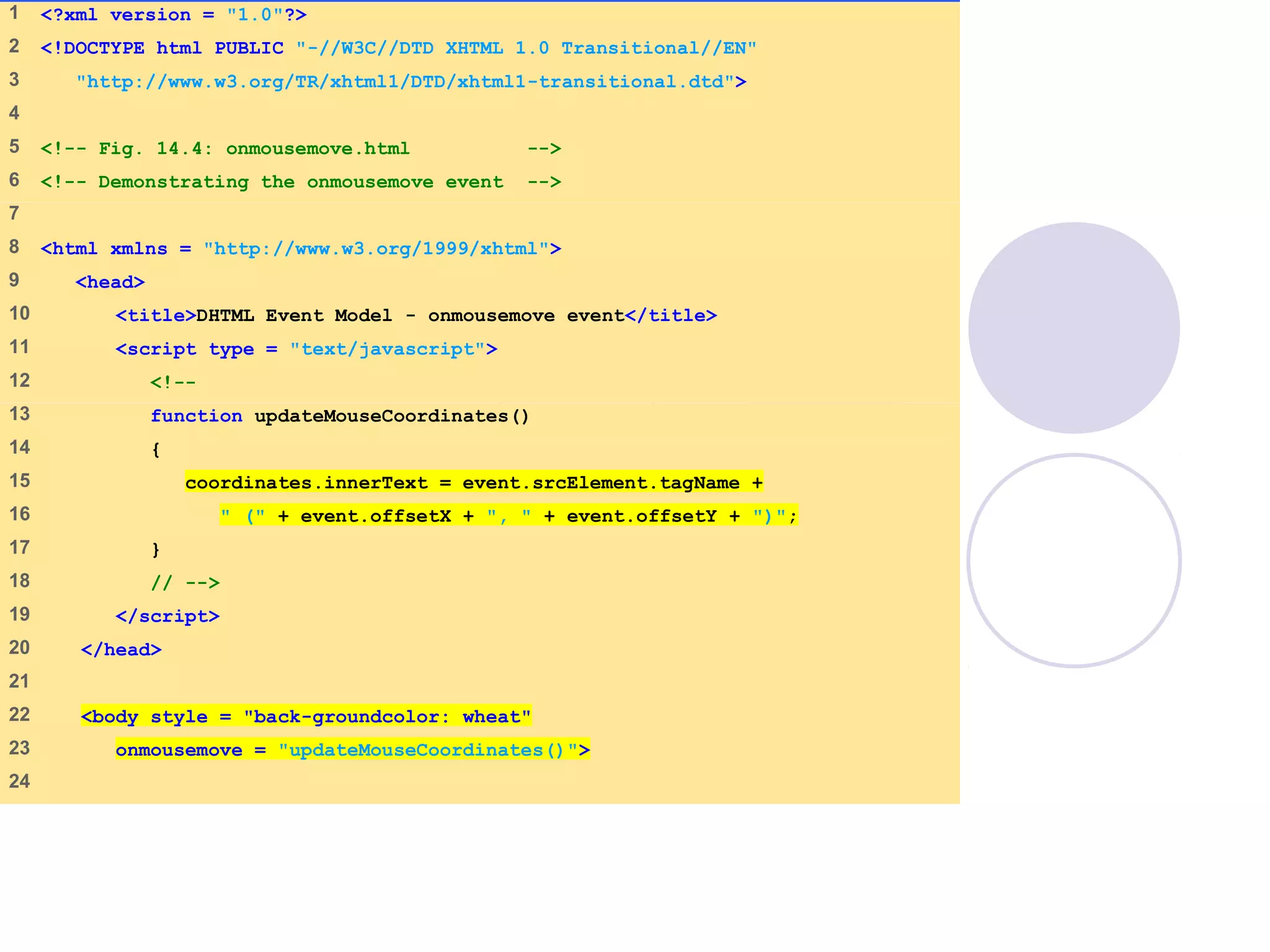Click the event.offsetY text on line 16

pyautogui.click(x=641, y=516)
